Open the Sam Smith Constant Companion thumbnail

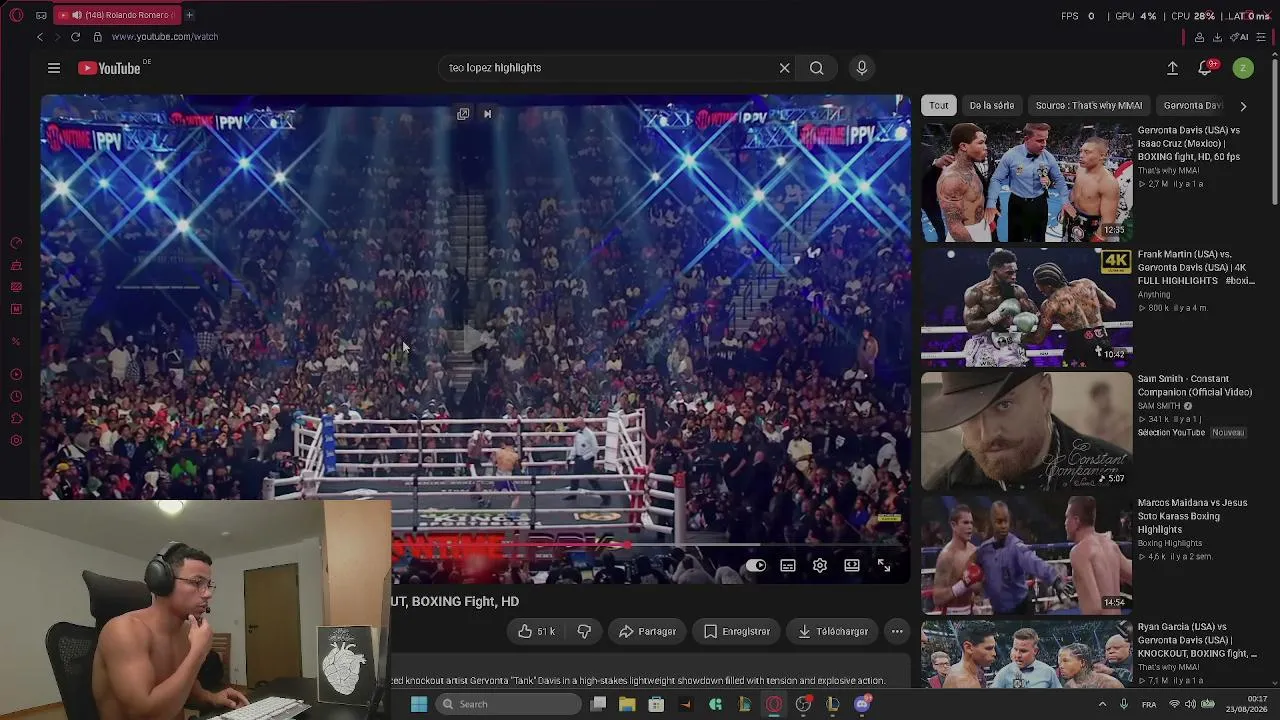click(x=1027, y=431)
